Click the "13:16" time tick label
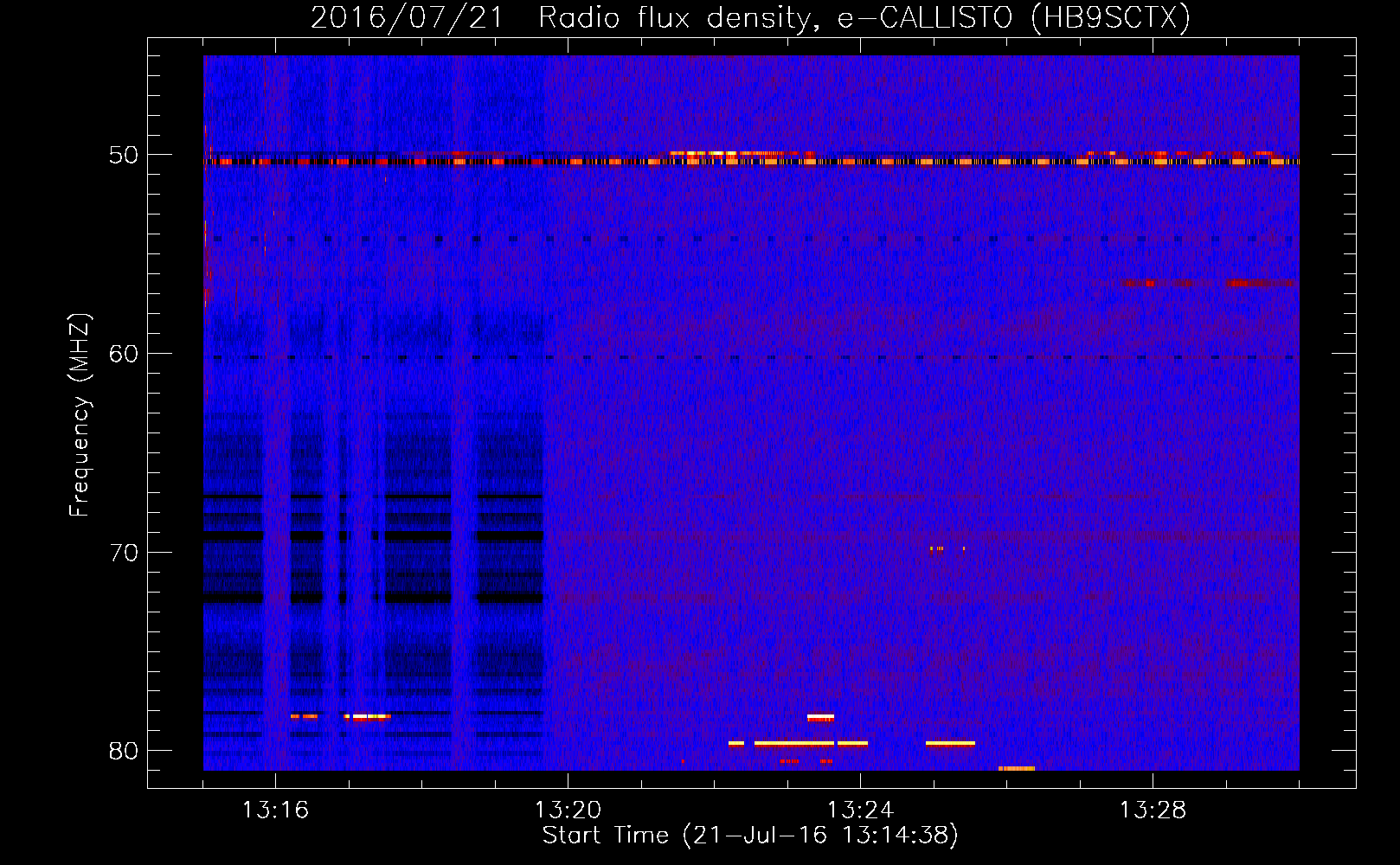The width and height of the screenshot is (1400, 865). [275, 811]
